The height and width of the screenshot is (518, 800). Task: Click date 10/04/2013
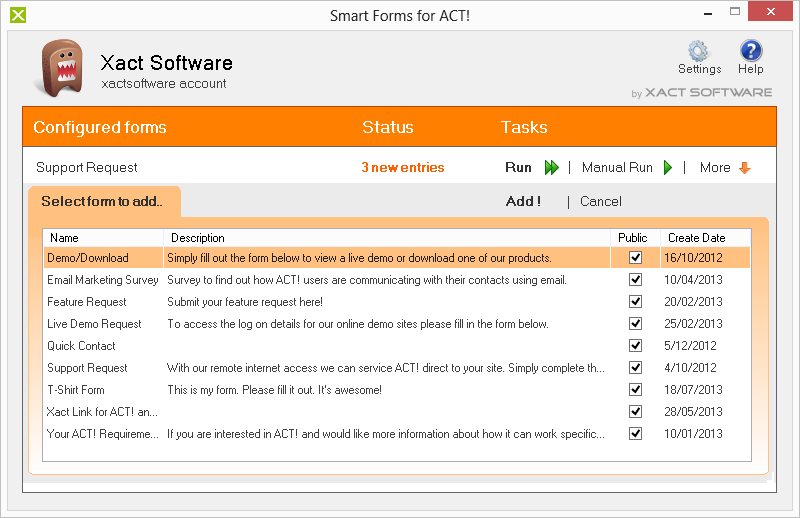(693, 280)
